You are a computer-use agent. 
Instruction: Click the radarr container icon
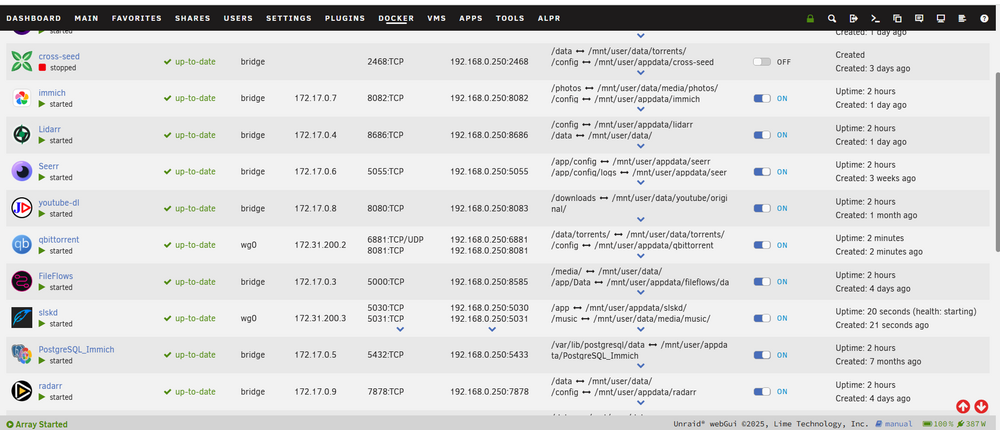22,391
